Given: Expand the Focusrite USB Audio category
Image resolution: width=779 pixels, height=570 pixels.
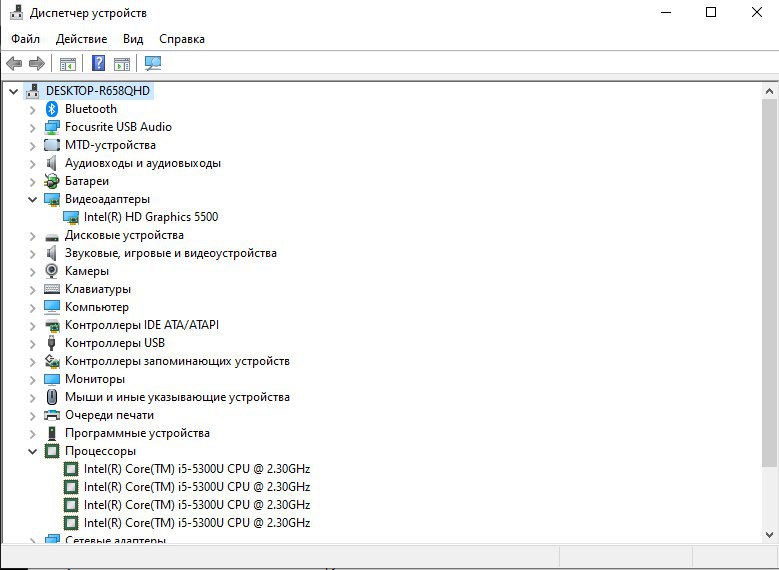Looking at the screenshot, I should pos(32,128).
